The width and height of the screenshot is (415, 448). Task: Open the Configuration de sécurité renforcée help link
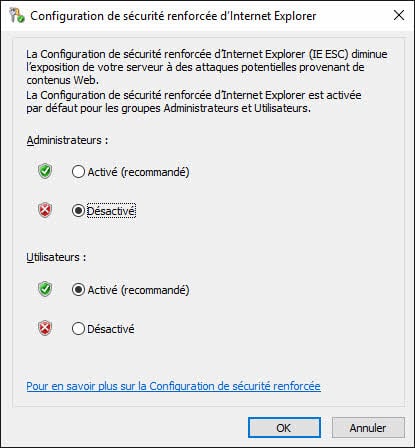click(173, 386)
